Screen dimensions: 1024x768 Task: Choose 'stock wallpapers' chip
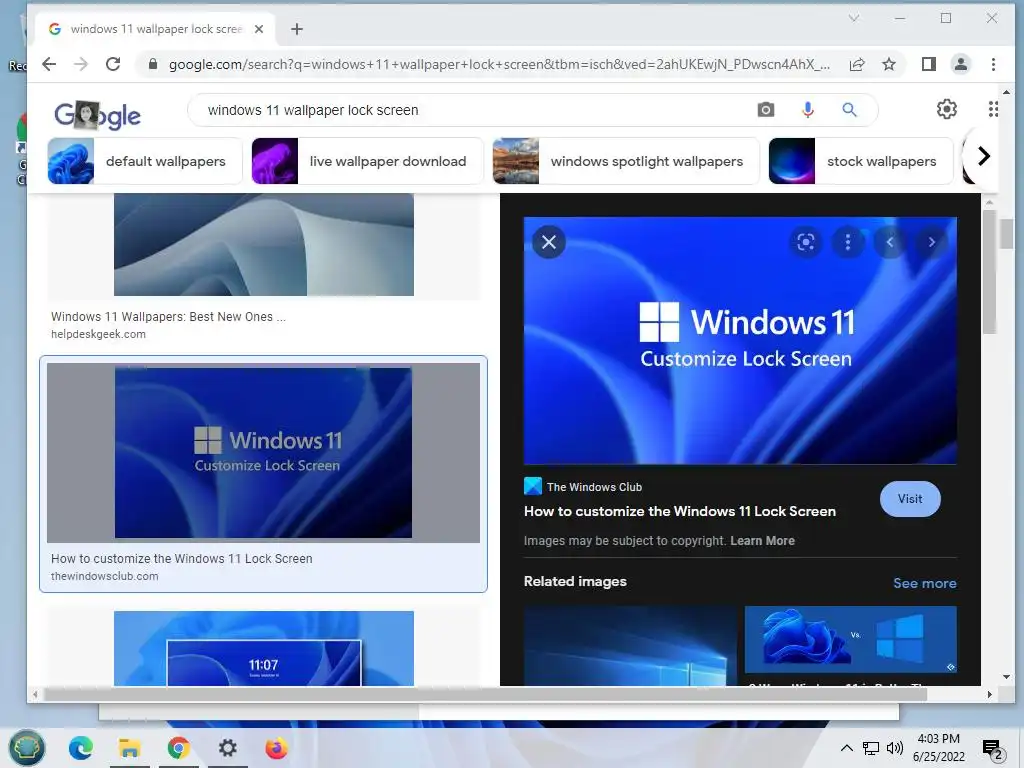coord(861,161)
